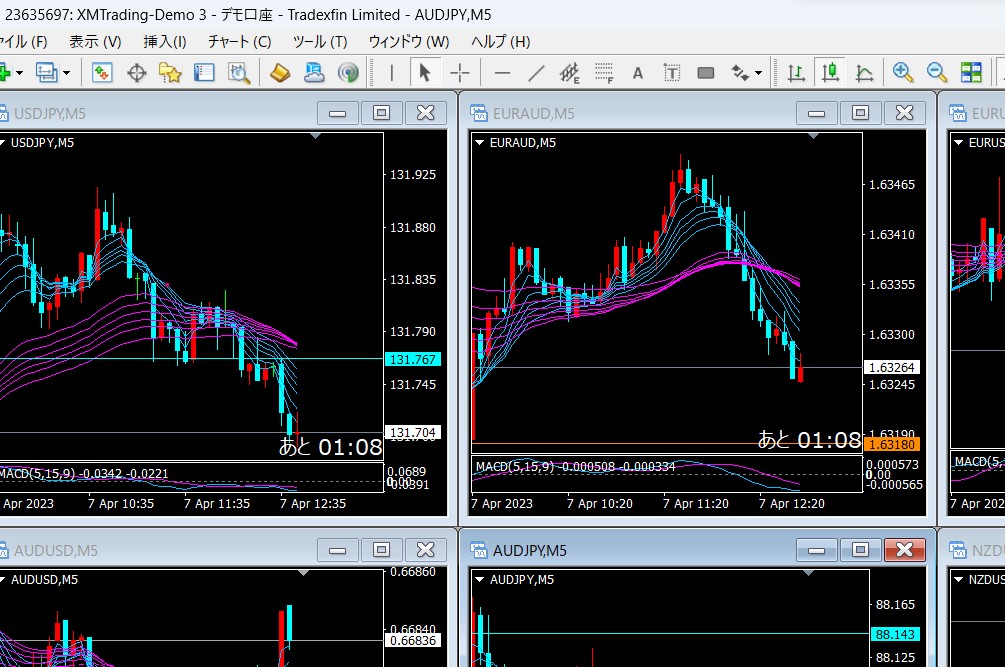Open the 挿入(I) menu

point(165,42)
